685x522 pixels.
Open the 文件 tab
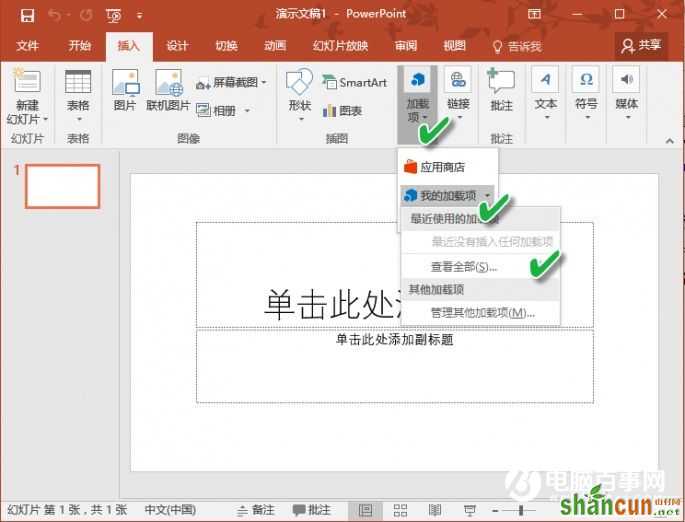pos(27,46)
